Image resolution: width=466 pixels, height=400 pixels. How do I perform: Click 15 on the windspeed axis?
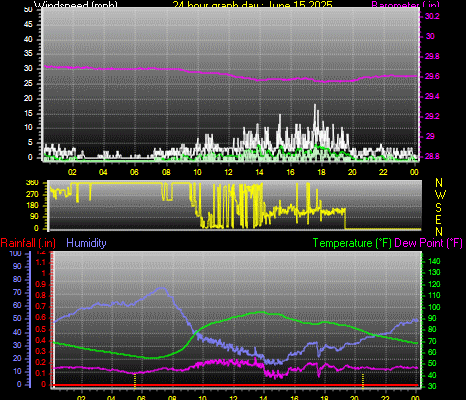(28, 113)
